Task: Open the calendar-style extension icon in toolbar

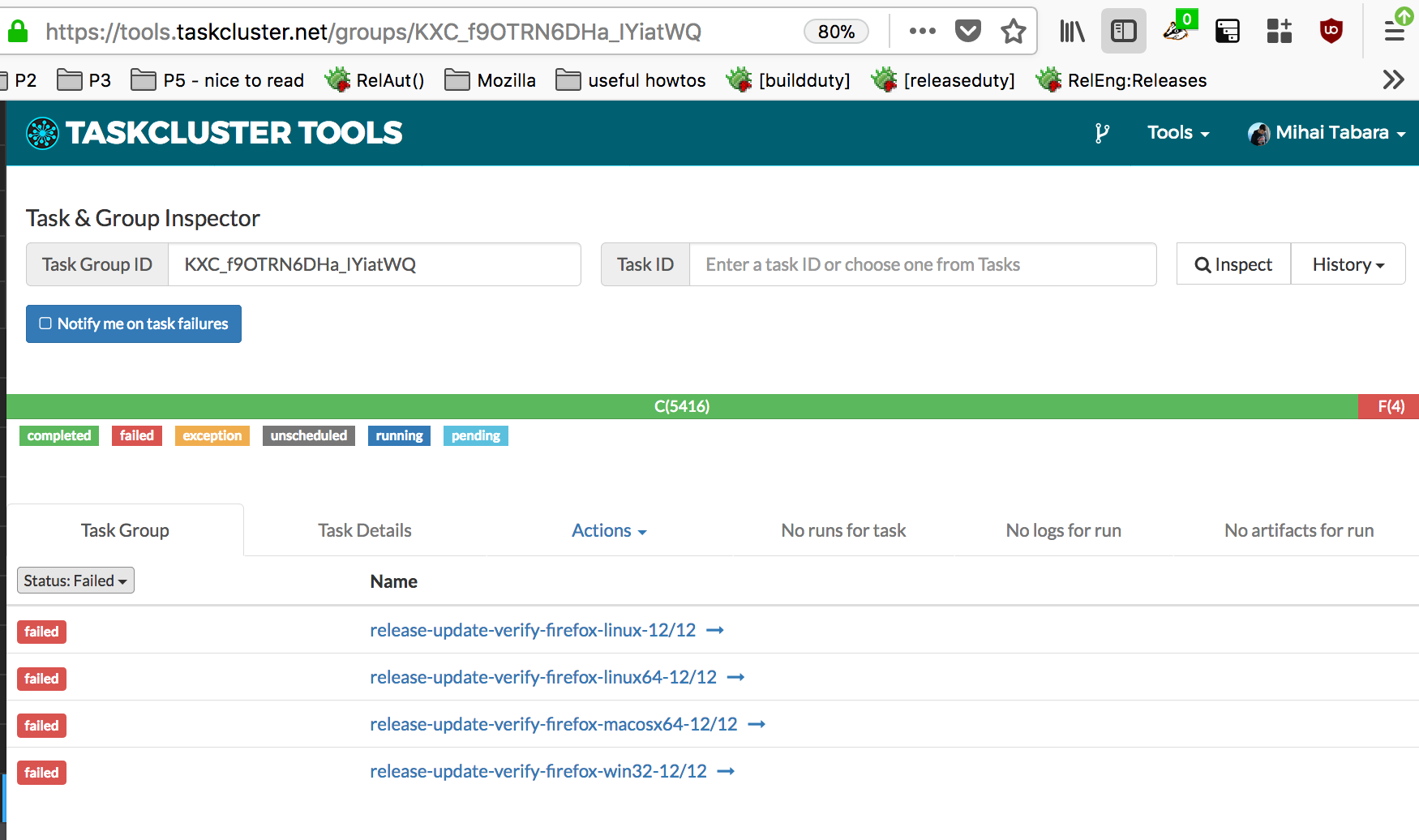Action: coord(1228,32)
